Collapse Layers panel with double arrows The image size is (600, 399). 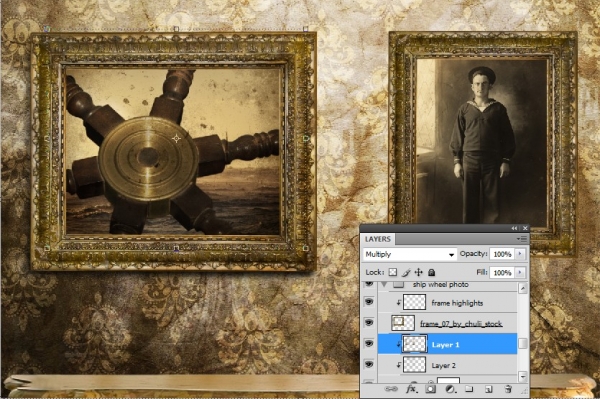pyautogui.click(x=514, y=228)
